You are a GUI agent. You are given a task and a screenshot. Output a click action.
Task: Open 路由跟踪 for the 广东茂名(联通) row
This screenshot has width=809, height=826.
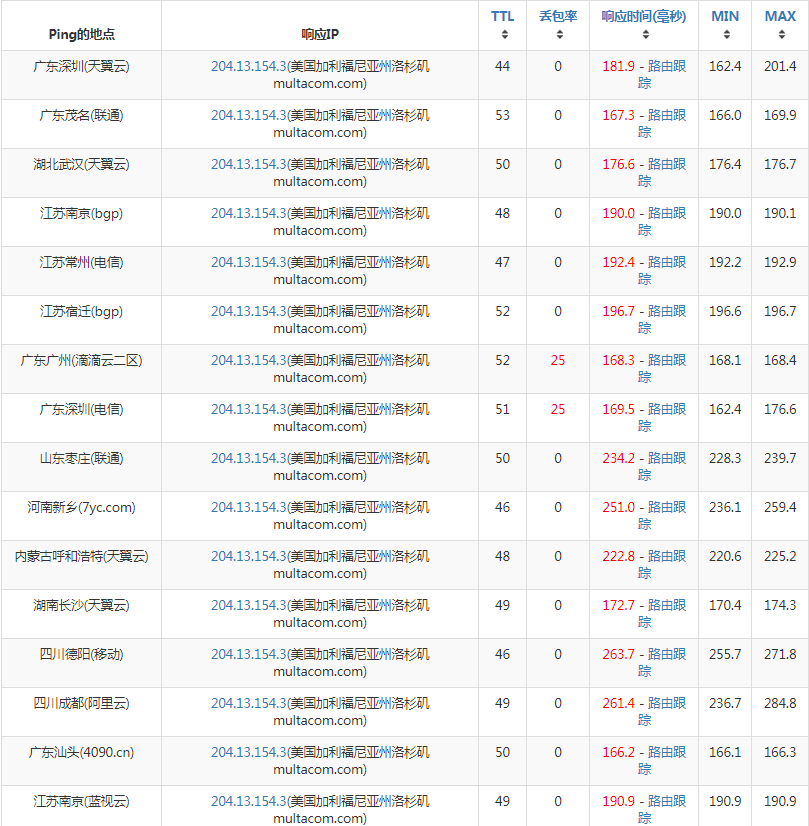point(666,115)
